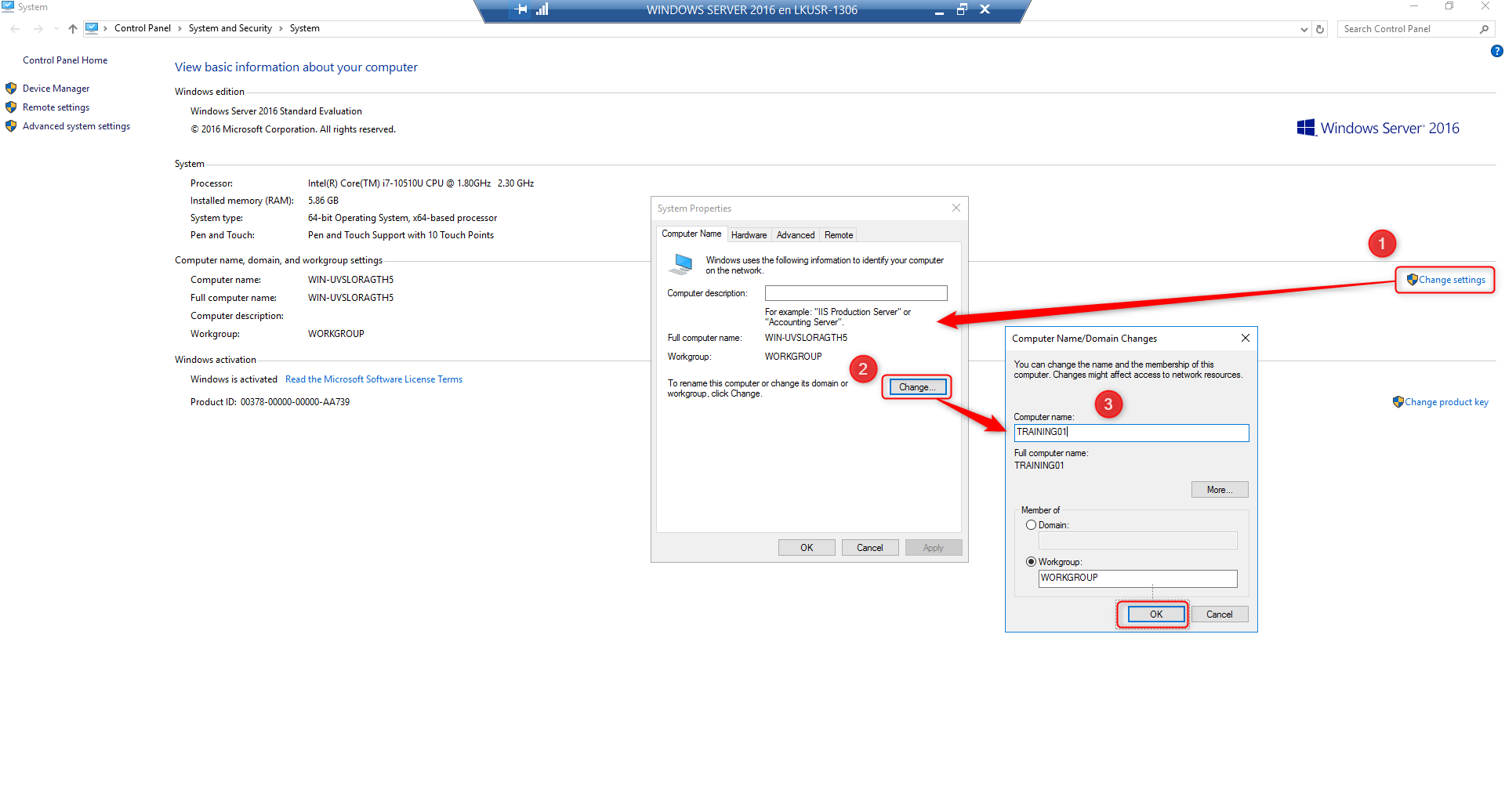
Task: Open the Change product key link
Action: click(1446, 402)
